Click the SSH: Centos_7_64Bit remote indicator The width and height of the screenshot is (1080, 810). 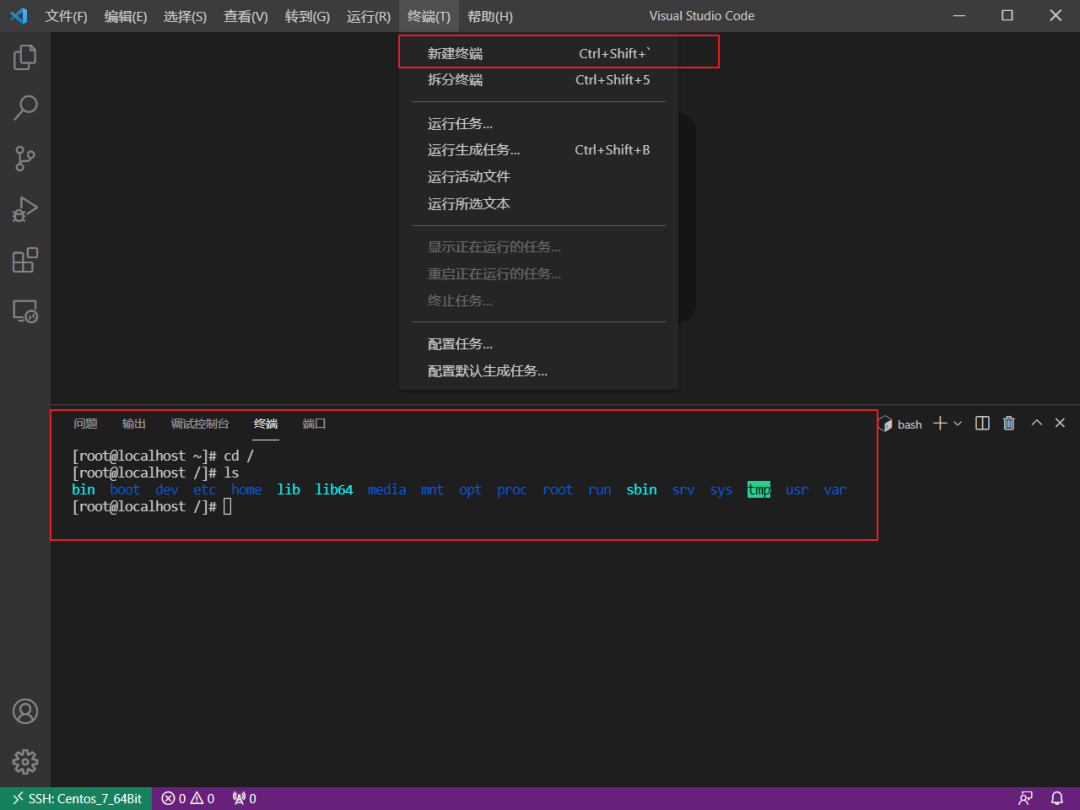(76, 798)
